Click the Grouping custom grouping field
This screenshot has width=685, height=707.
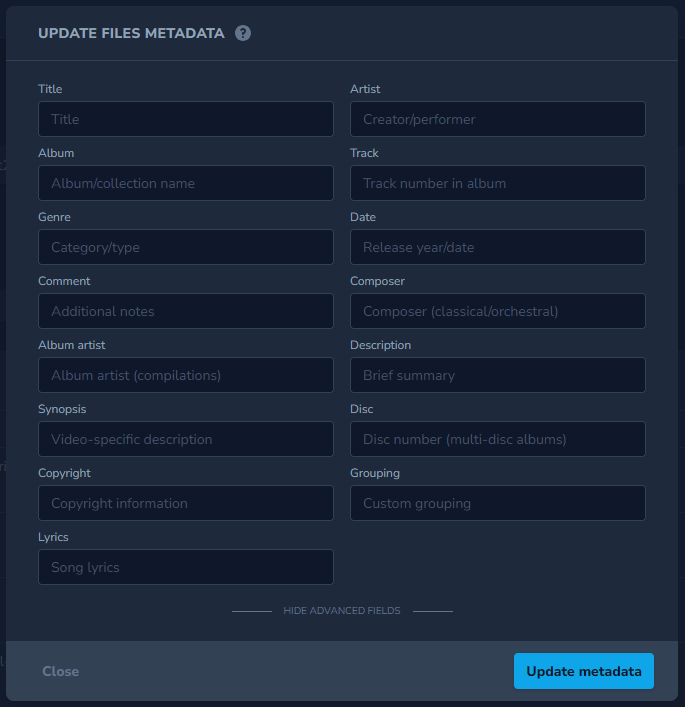pos(497,503)
